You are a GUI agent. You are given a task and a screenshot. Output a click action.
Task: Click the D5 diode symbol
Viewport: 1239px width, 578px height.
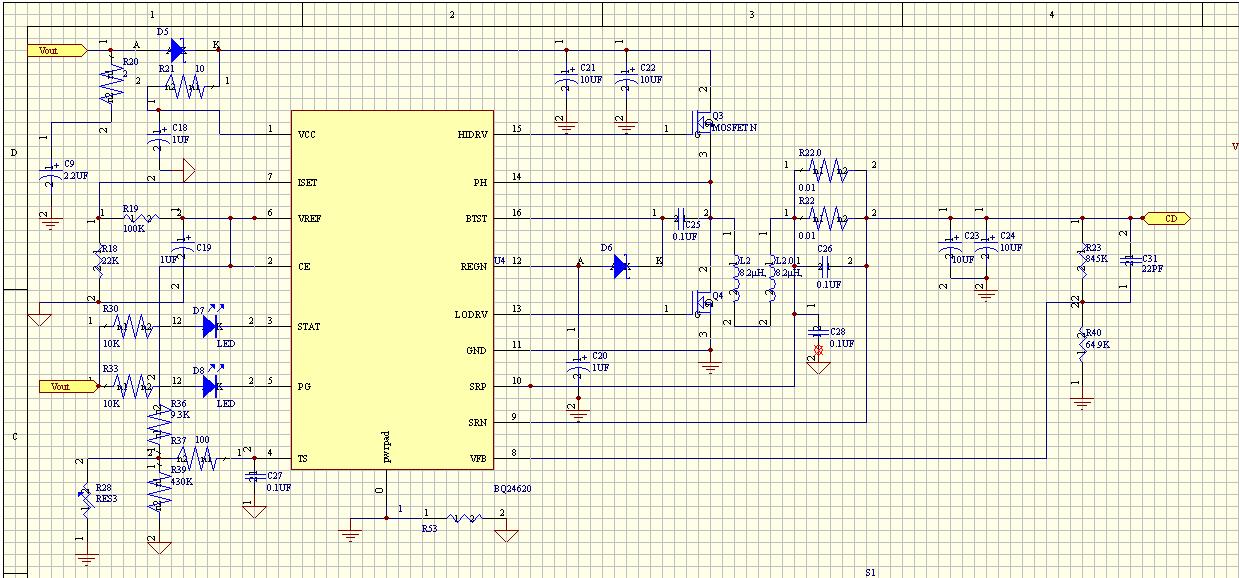[178, 50]
